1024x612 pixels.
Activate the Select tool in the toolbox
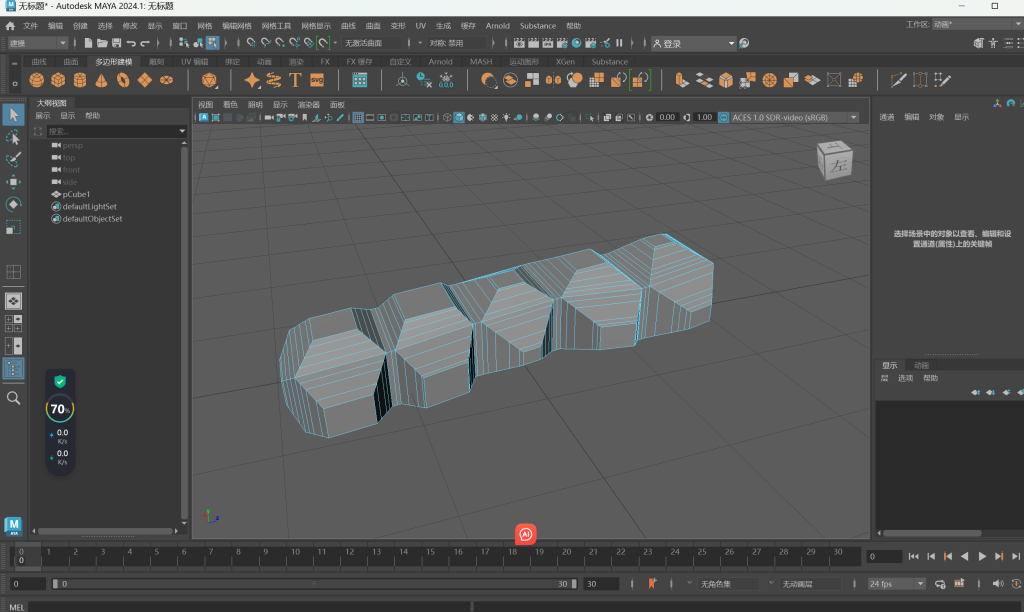[13, 115]
